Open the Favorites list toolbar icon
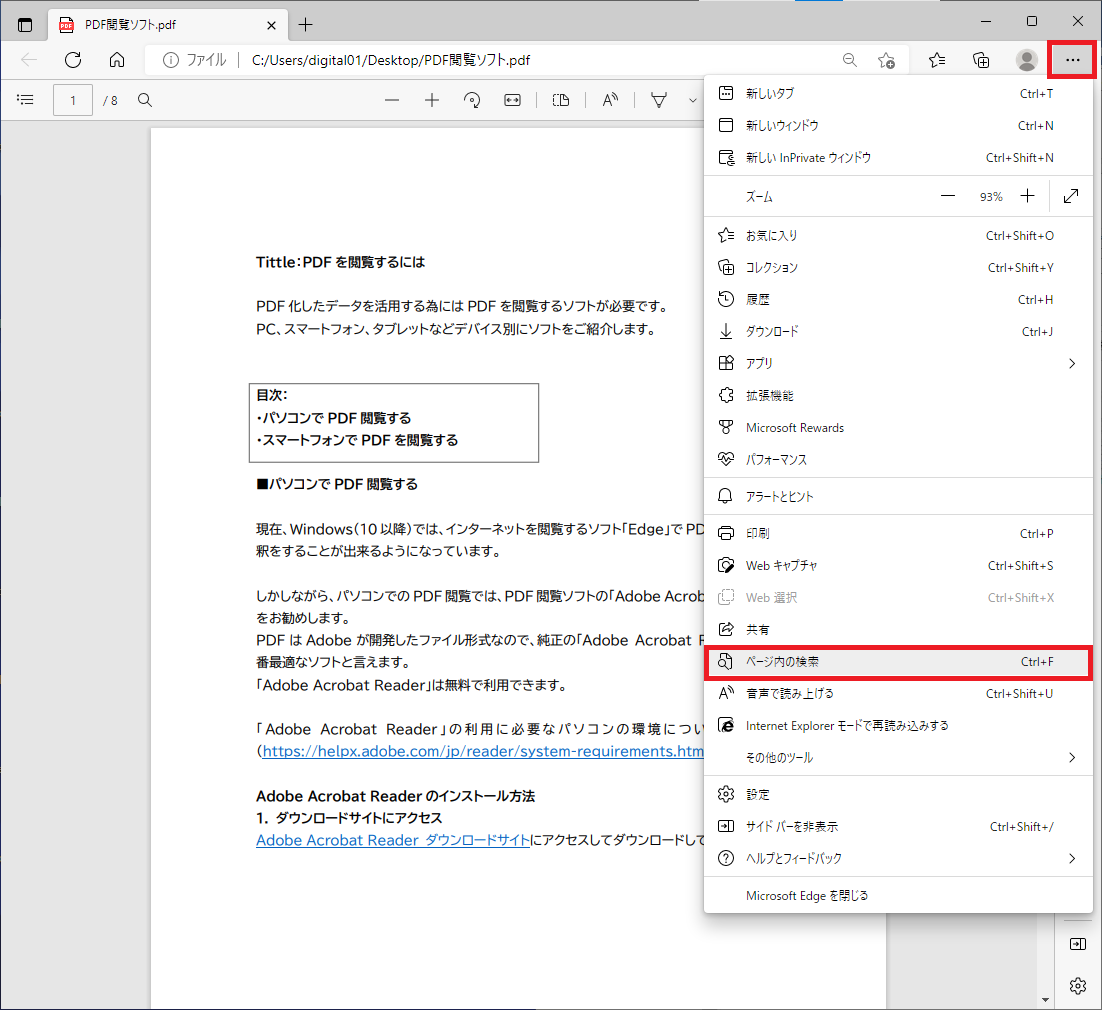Viewport: 1102px width, 1010px height. pos(937,60)
